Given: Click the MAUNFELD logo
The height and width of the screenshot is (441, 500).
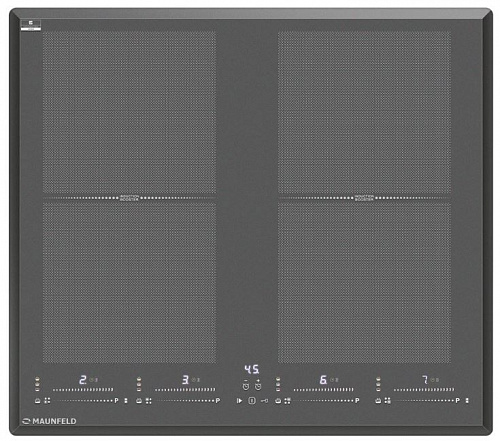Looking at the screenshot, I should click(x=49, y=421).
